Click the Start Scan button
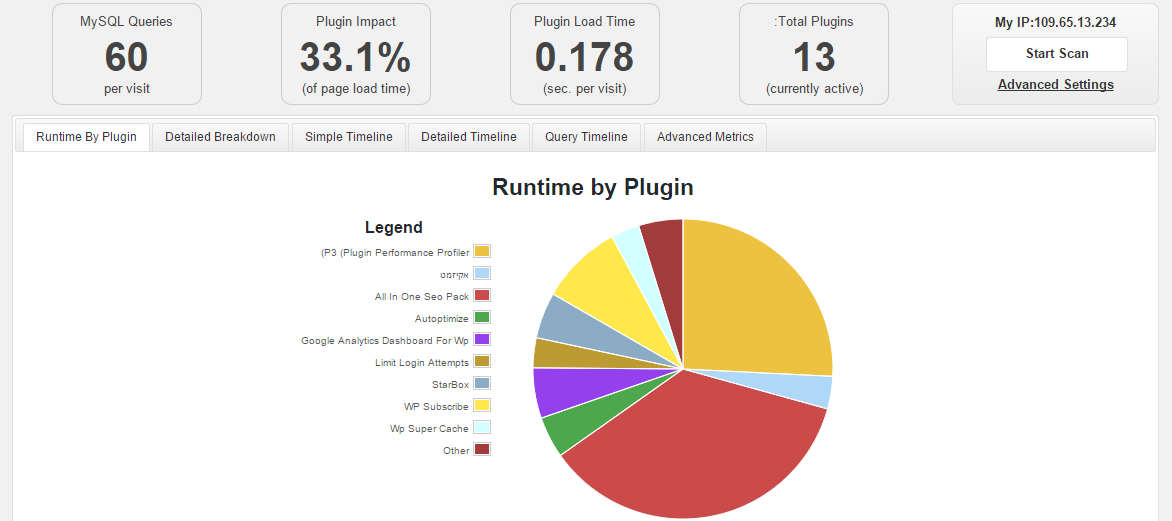 [x=1056, y=54]
